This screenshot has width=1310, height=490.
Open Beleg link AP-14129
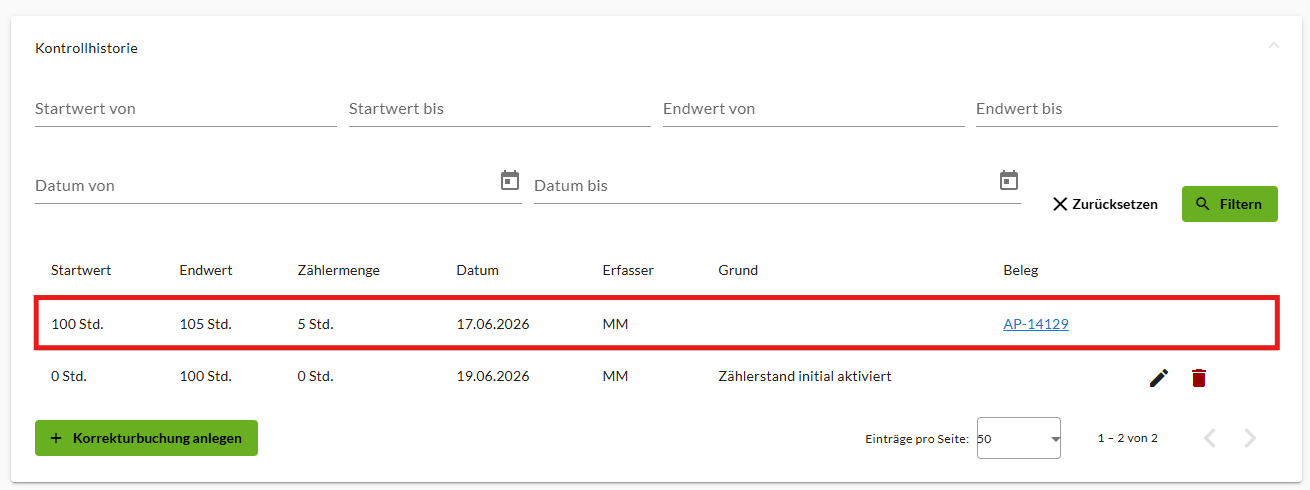1036,324
